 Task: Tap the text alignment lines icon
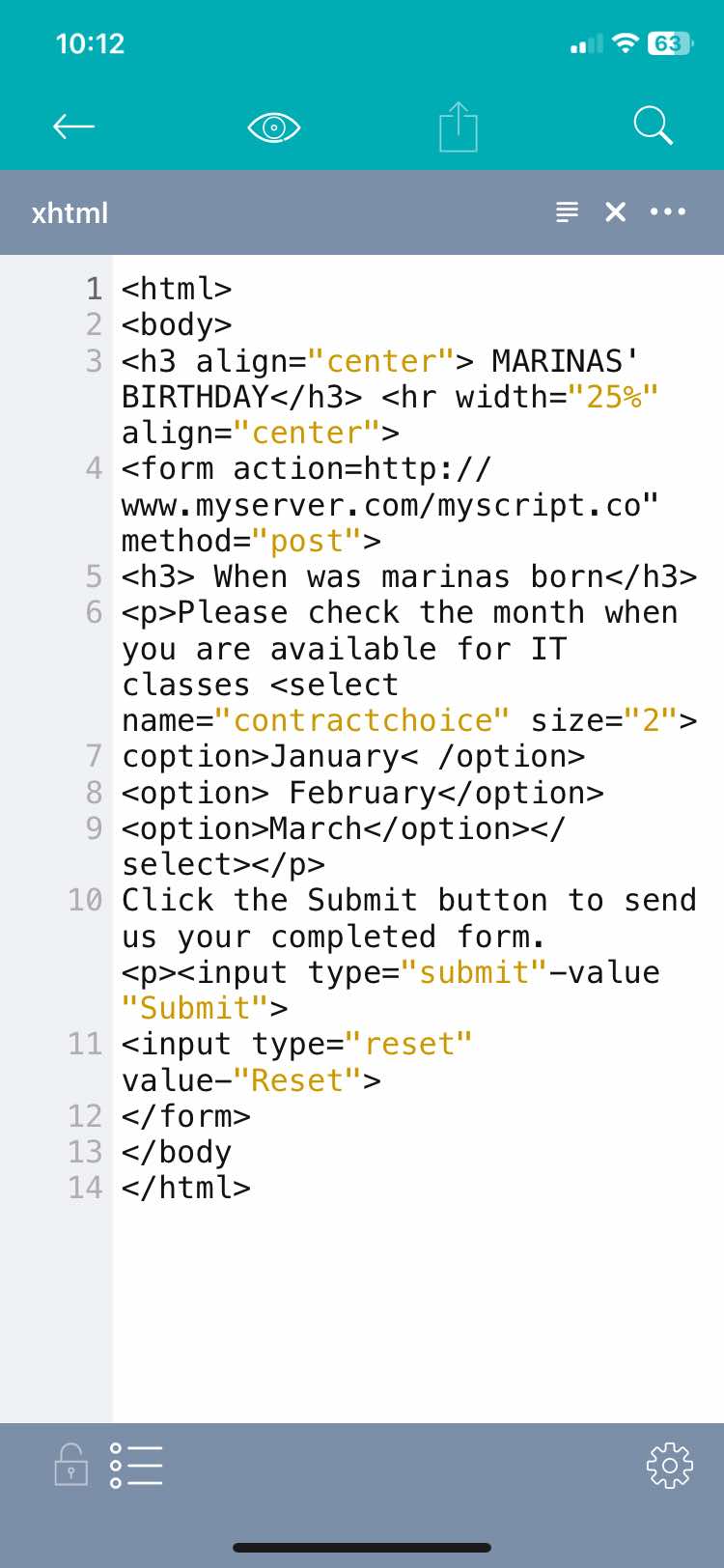point(568,211)
